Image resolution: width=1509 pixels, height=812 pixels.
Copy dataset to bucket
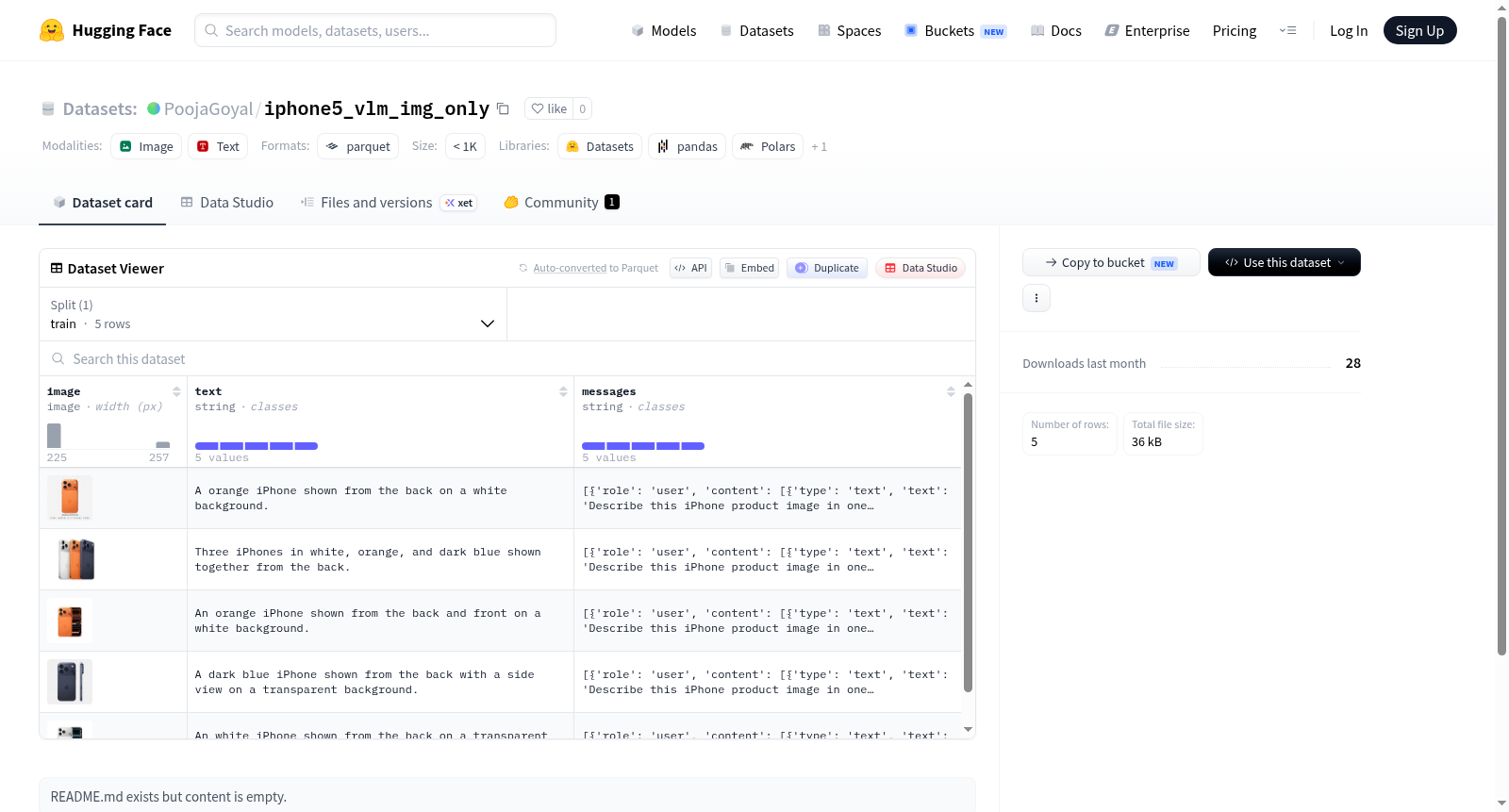click(x=1111, y=262)
